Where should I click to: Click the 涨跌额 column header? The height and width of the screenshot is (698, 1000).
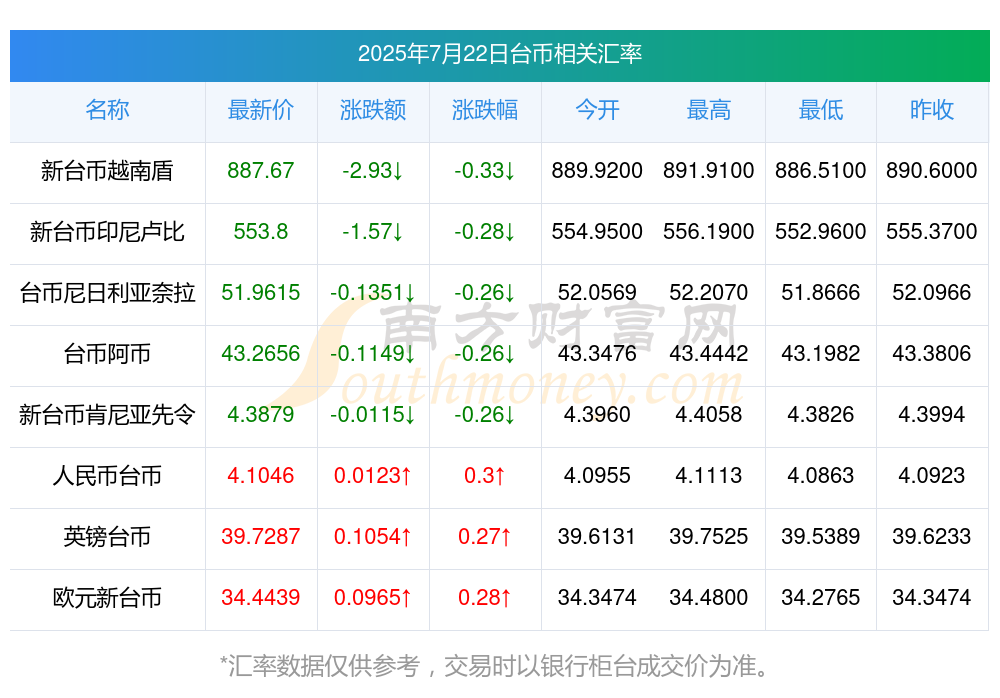373,110
